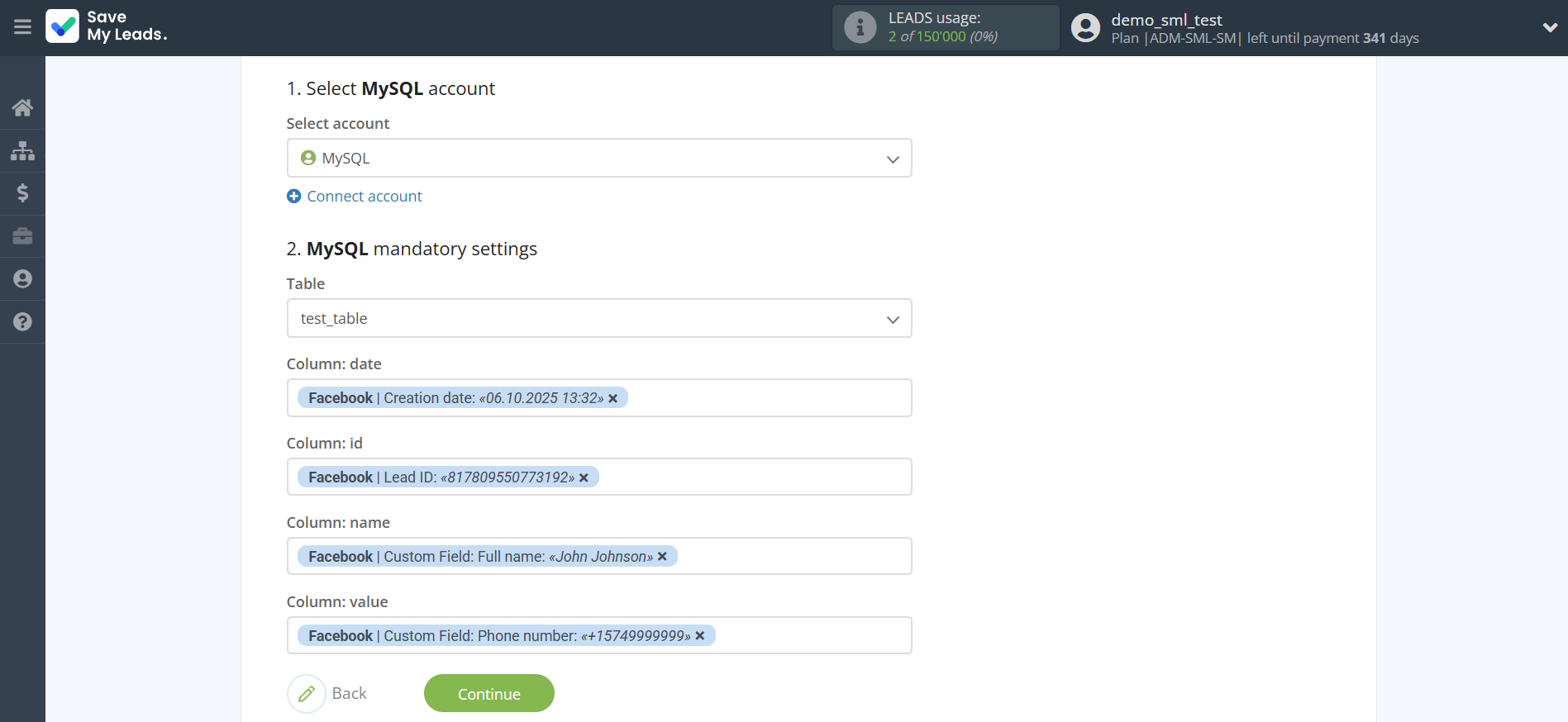The width and height of the screenshot is (1568, 722).
Task: Click the briefcase icon in sidebar
Action: point(22,236)
